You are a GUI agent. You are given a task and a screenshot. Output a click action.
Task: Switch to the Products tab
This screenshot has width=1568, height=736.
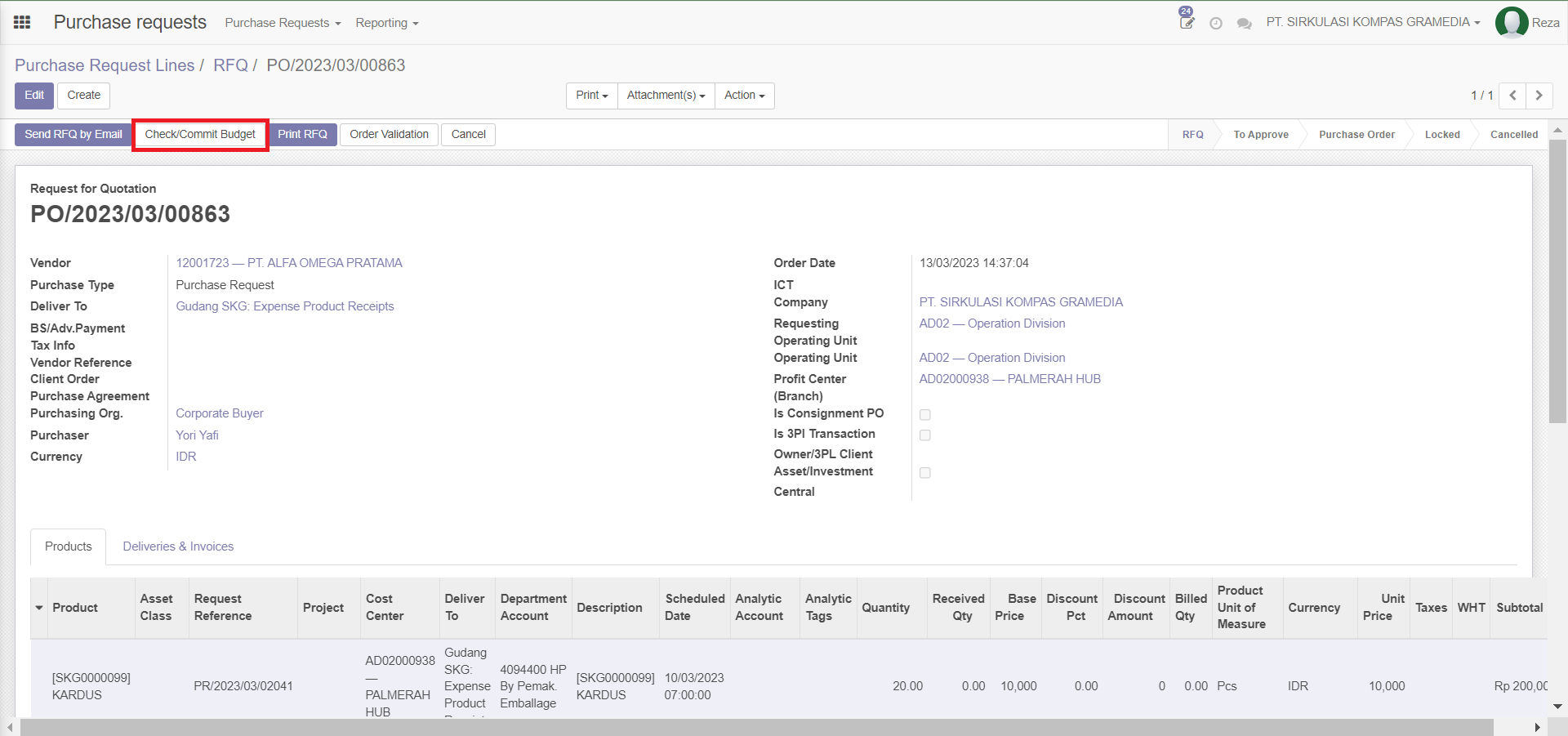pos(69,546)
